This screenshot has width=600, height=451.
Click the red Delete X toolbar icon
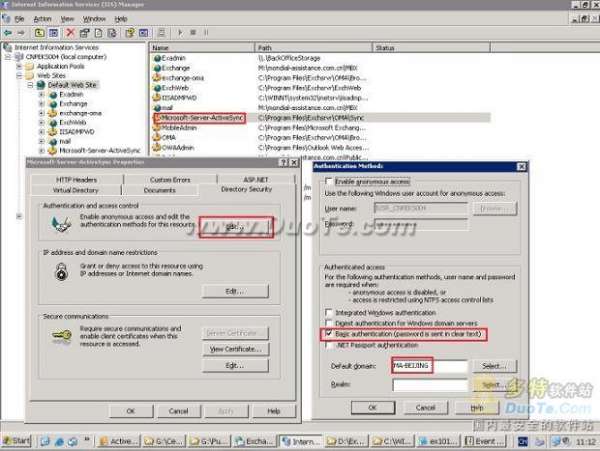coord(71,33)
